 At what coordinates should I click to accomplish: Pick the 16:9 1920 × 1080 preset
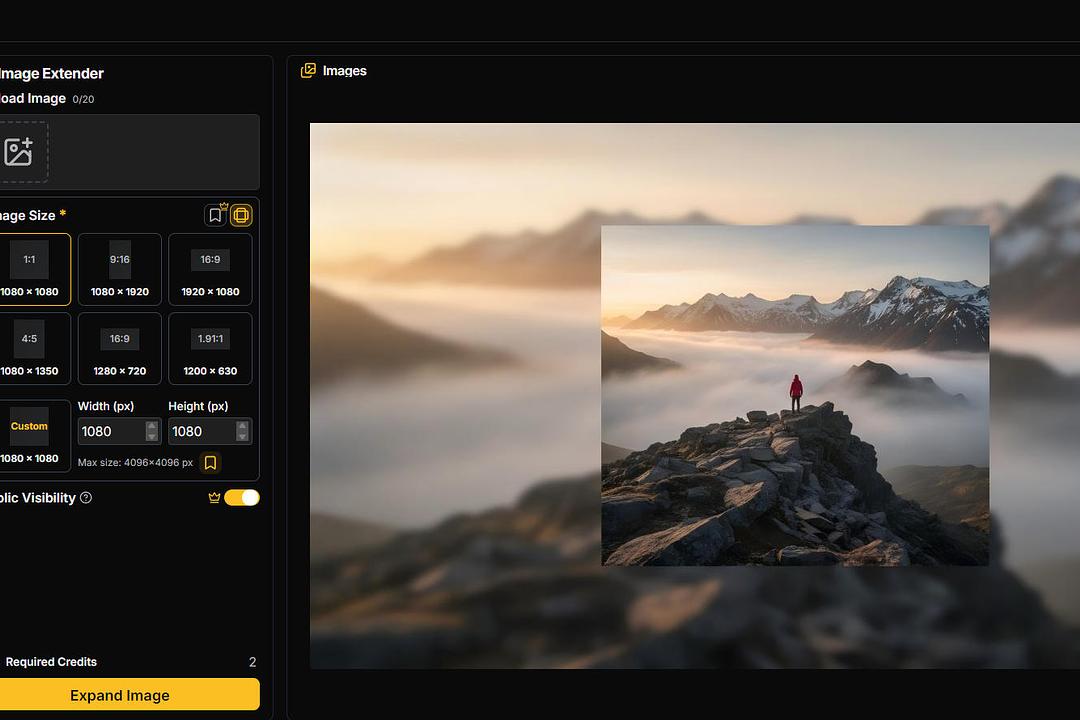210,269
